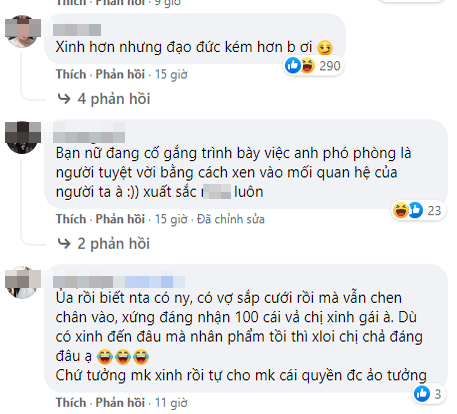The width and height of the screenshot is (457, 414).
Task: Click Thích under the "Bạn nữ đang cố gắng" comment
Action: [71, 219]
